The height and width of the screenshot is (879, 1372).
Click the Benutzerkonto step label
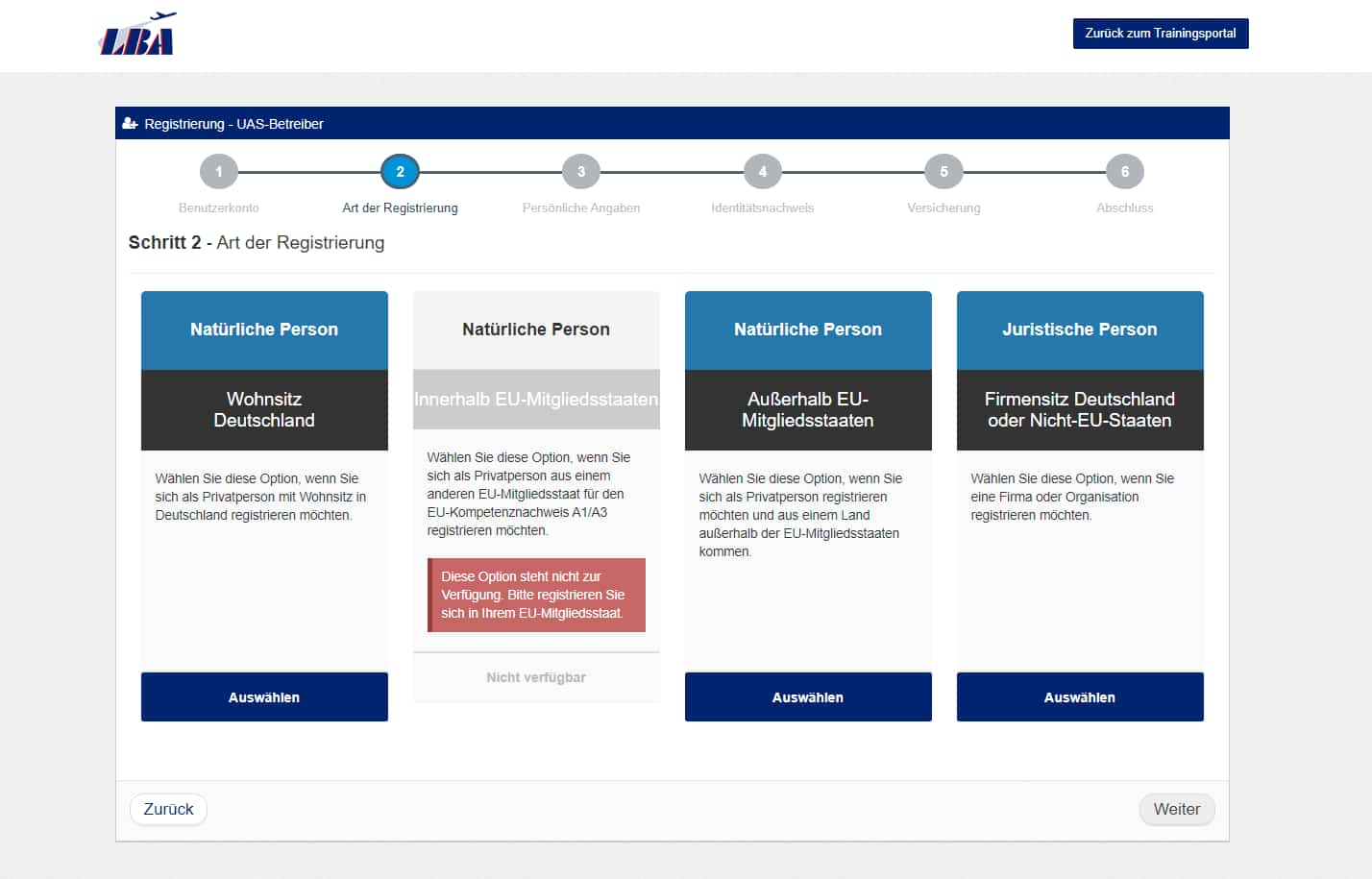[x=219, y=208]
